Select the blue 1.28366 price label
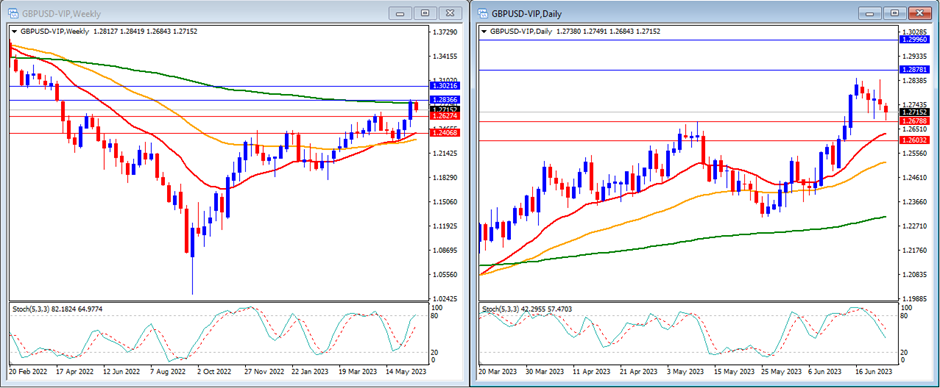This screenshot has width=940, height=388. 444,100
